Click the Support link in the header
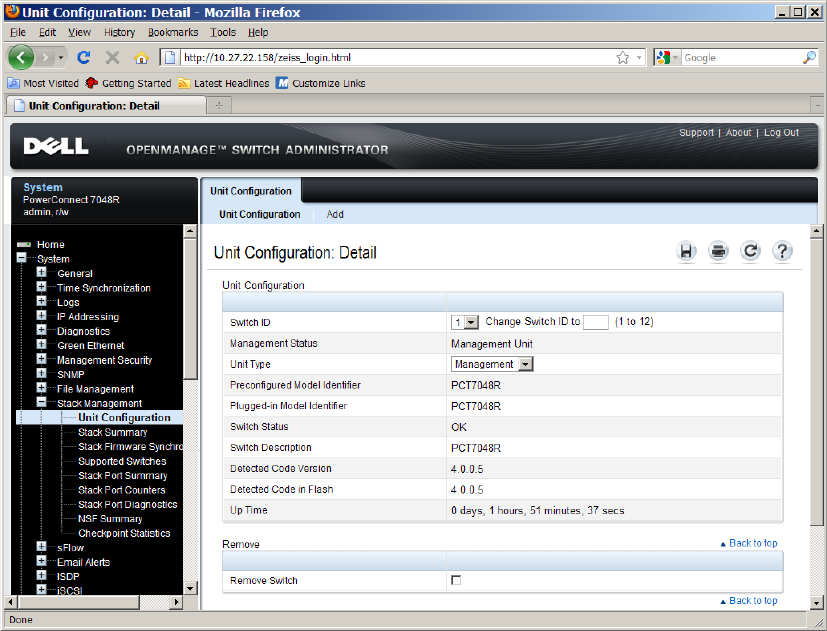 coord(696,132)
